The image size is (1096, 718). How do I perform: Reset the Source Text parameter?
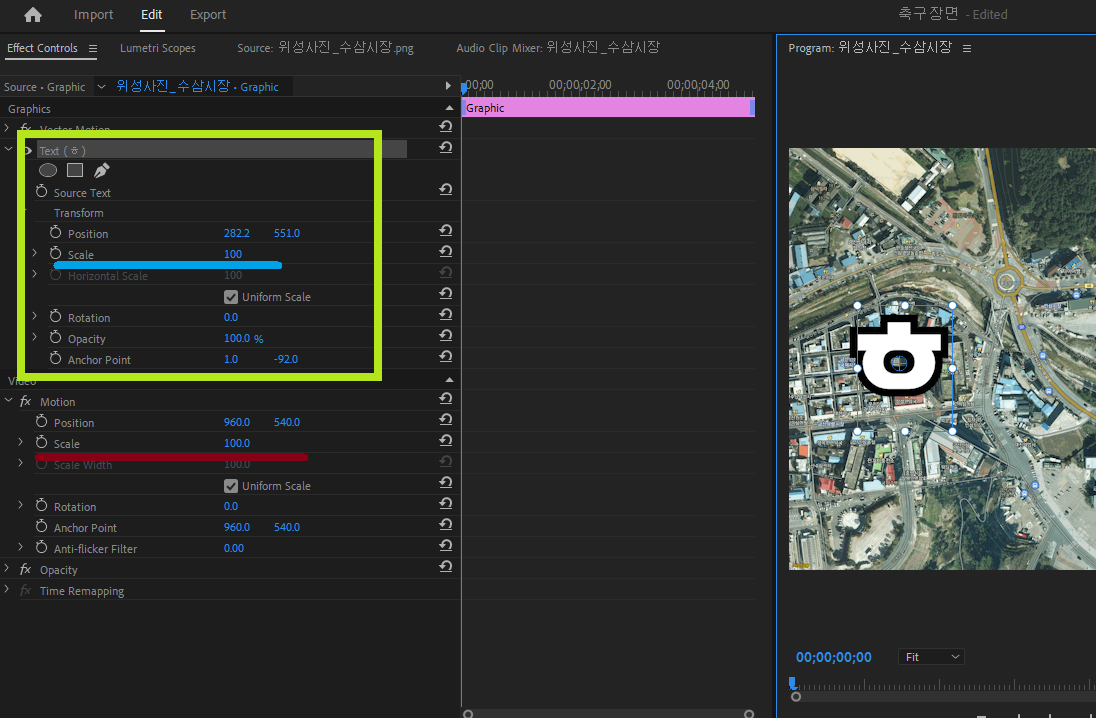[x=445, y=189]
